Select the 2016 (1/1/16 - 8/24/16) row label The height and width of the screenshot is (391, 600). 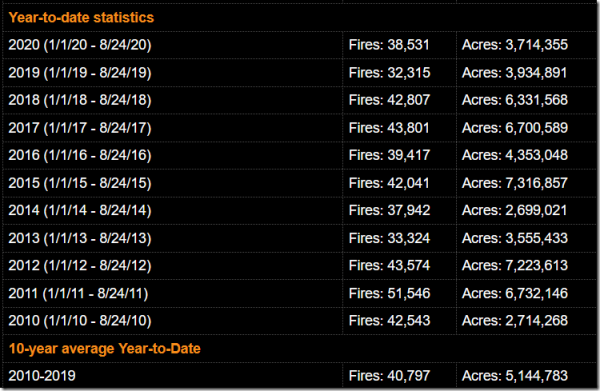[80, 155]
